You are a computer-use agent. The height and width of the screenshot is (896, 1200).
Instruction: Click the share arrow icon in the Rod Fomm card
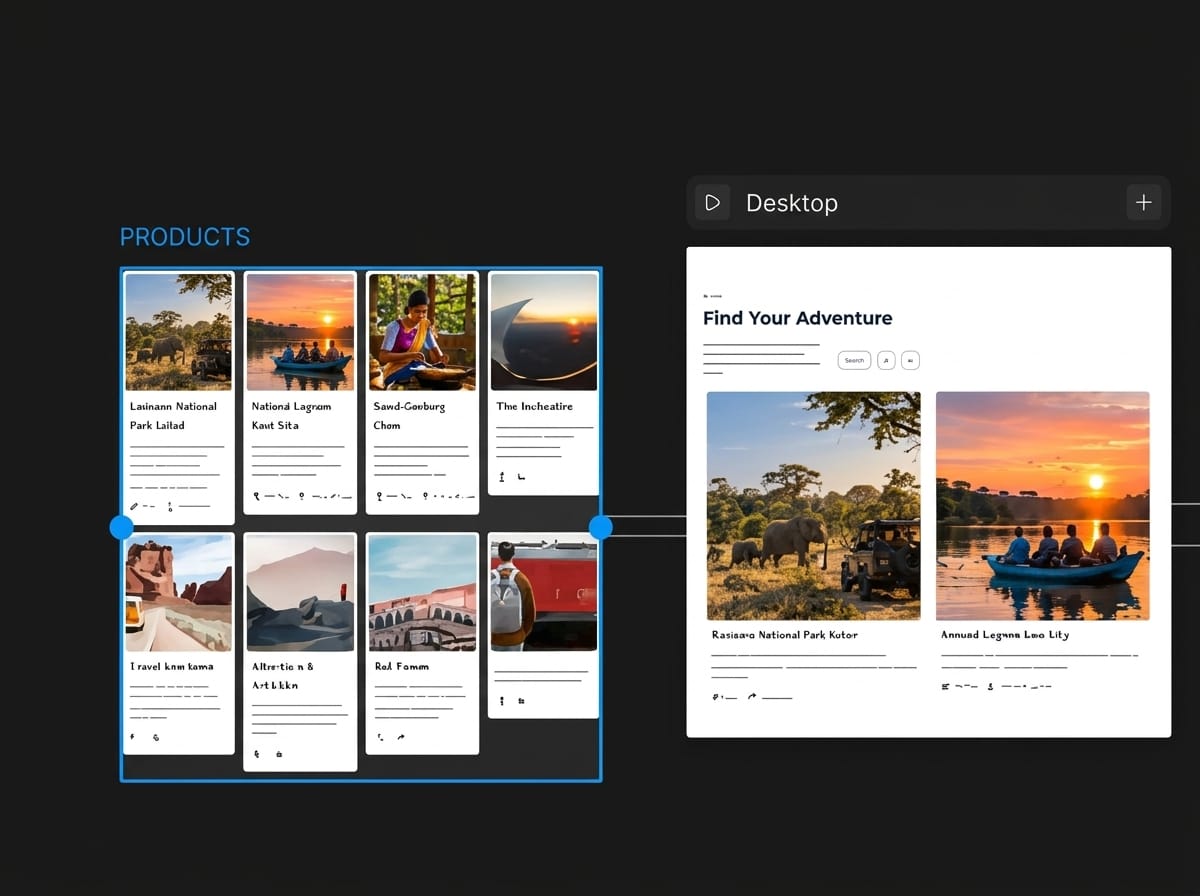tap(401, 737)
